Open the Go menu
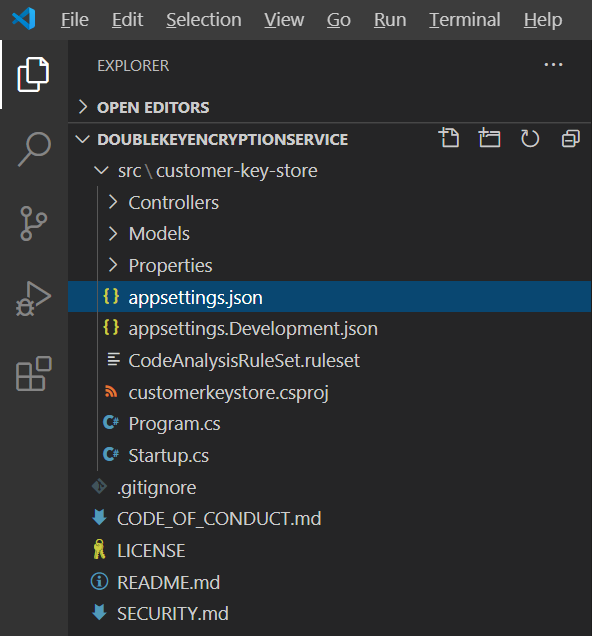Viewport: 592px width, 636px height. [339, 19]
